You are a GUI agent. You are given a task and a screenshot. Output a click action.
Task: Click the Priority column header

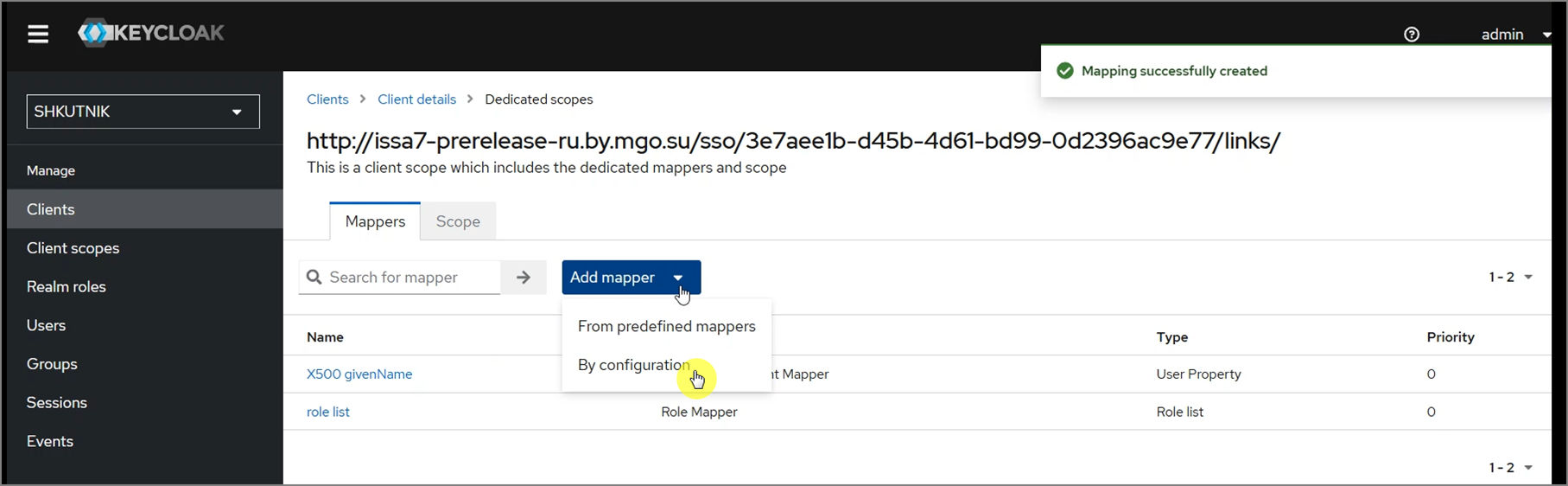coord(1451,337)
